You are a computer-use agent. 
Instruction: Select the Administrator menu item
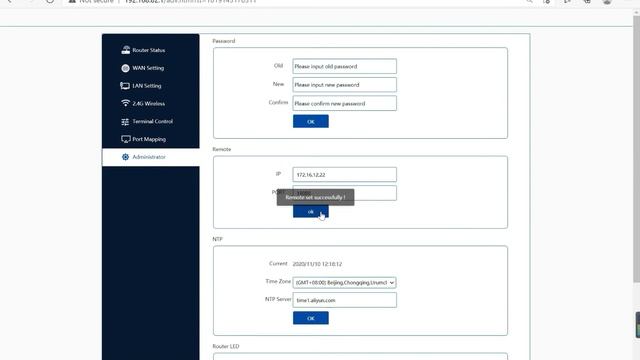click(x=151, y=157)
